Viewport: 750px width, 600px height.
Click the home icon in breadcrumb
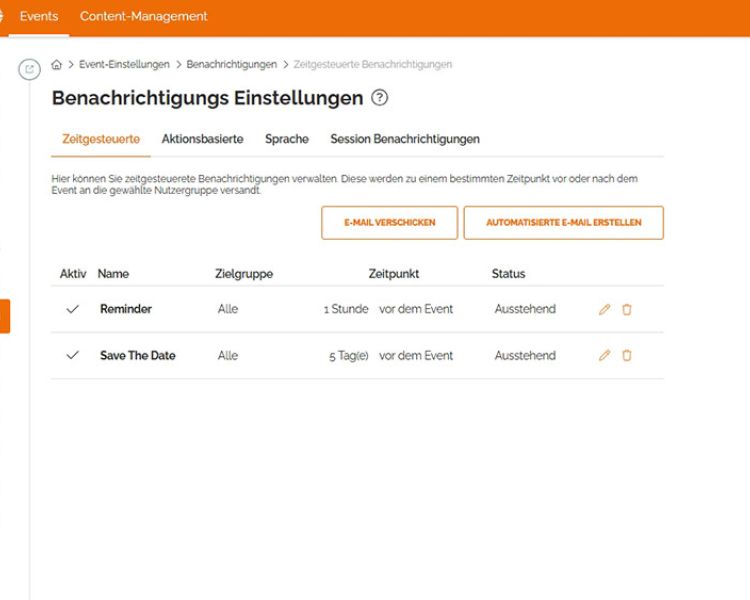(57, 65)
